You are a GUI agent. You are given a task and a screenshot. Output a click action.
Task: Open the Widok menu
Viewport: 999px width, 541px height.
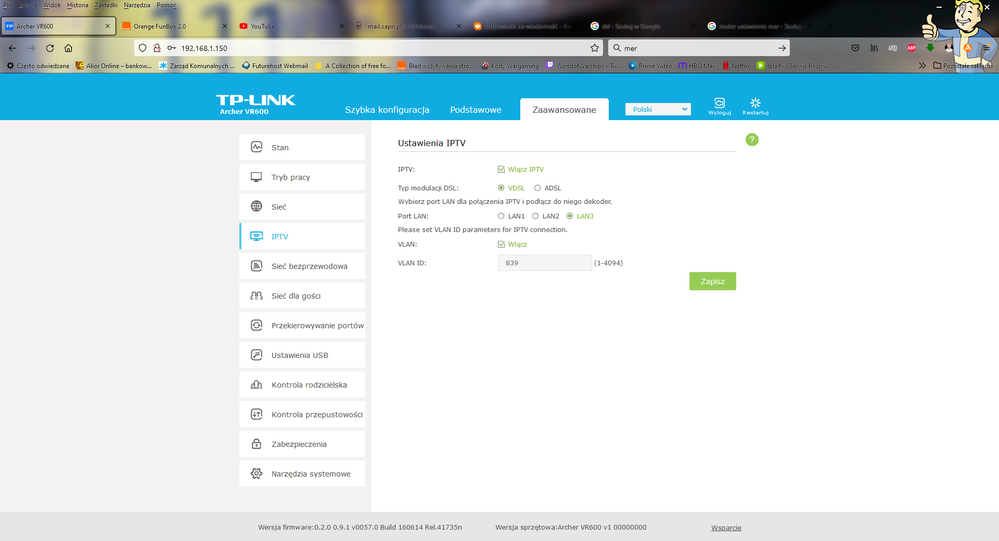[x=52, y=5]
